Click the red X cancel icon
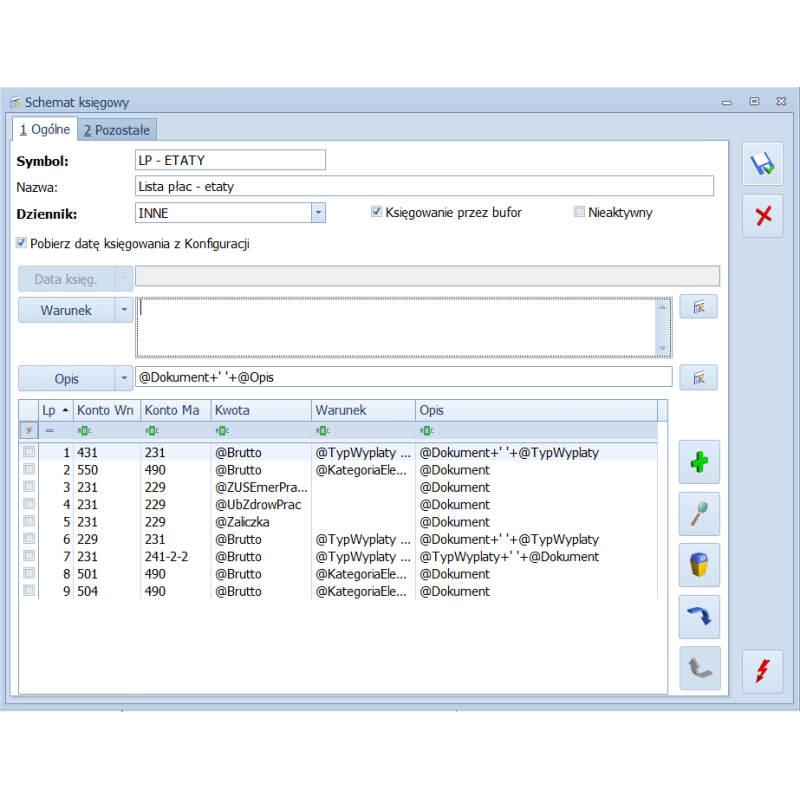Viewport: 800px width, 800px height. pyautogui.click(x=762, y=216)
